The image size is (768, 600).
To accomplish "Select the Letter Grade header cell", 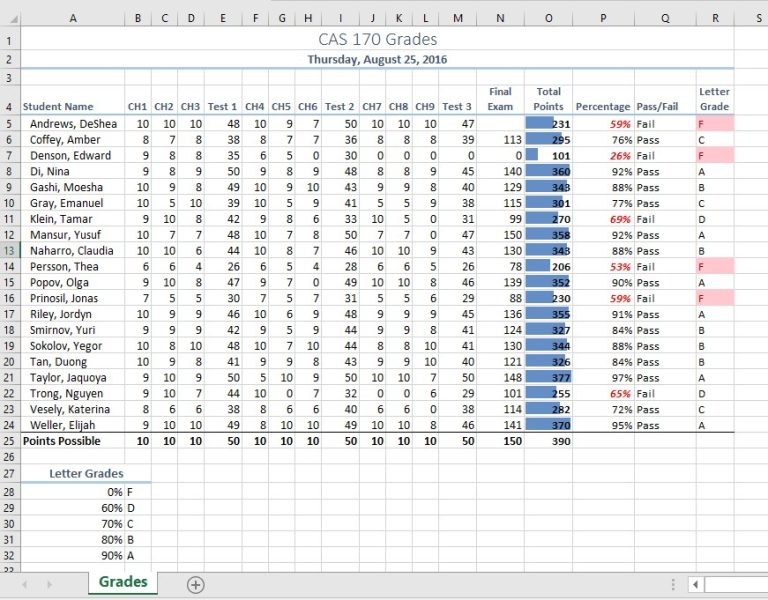I will (x=715, y=100).
